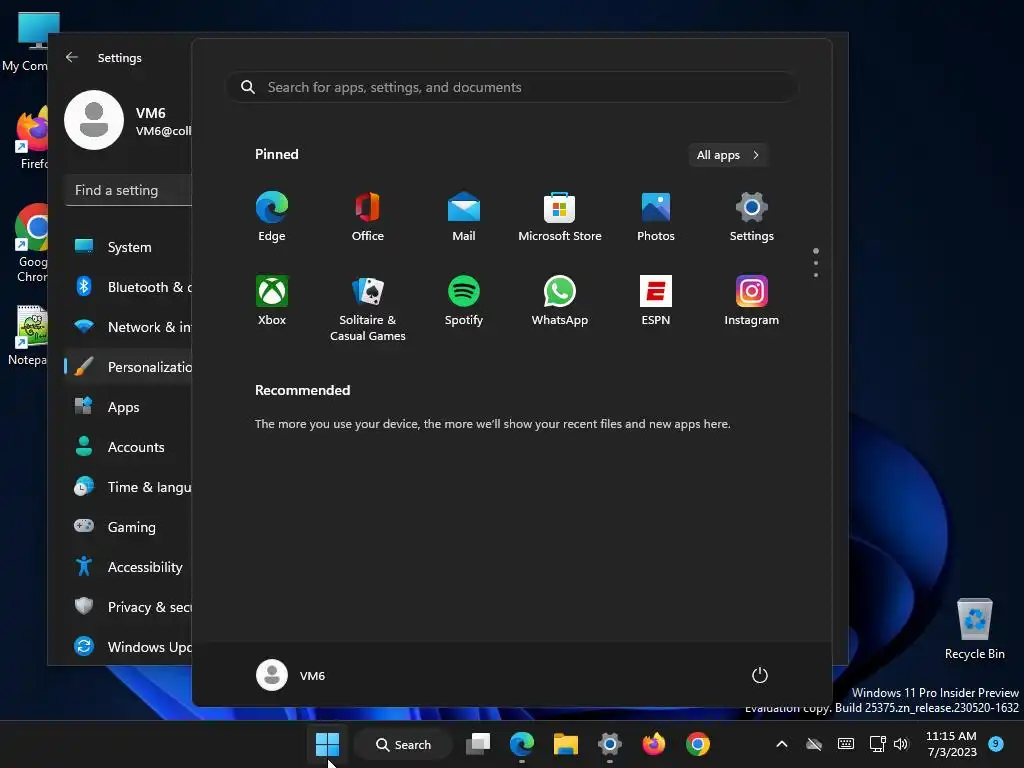
Task: Open Windows Update in Settings sidebar
Action: tap(129, 647)
